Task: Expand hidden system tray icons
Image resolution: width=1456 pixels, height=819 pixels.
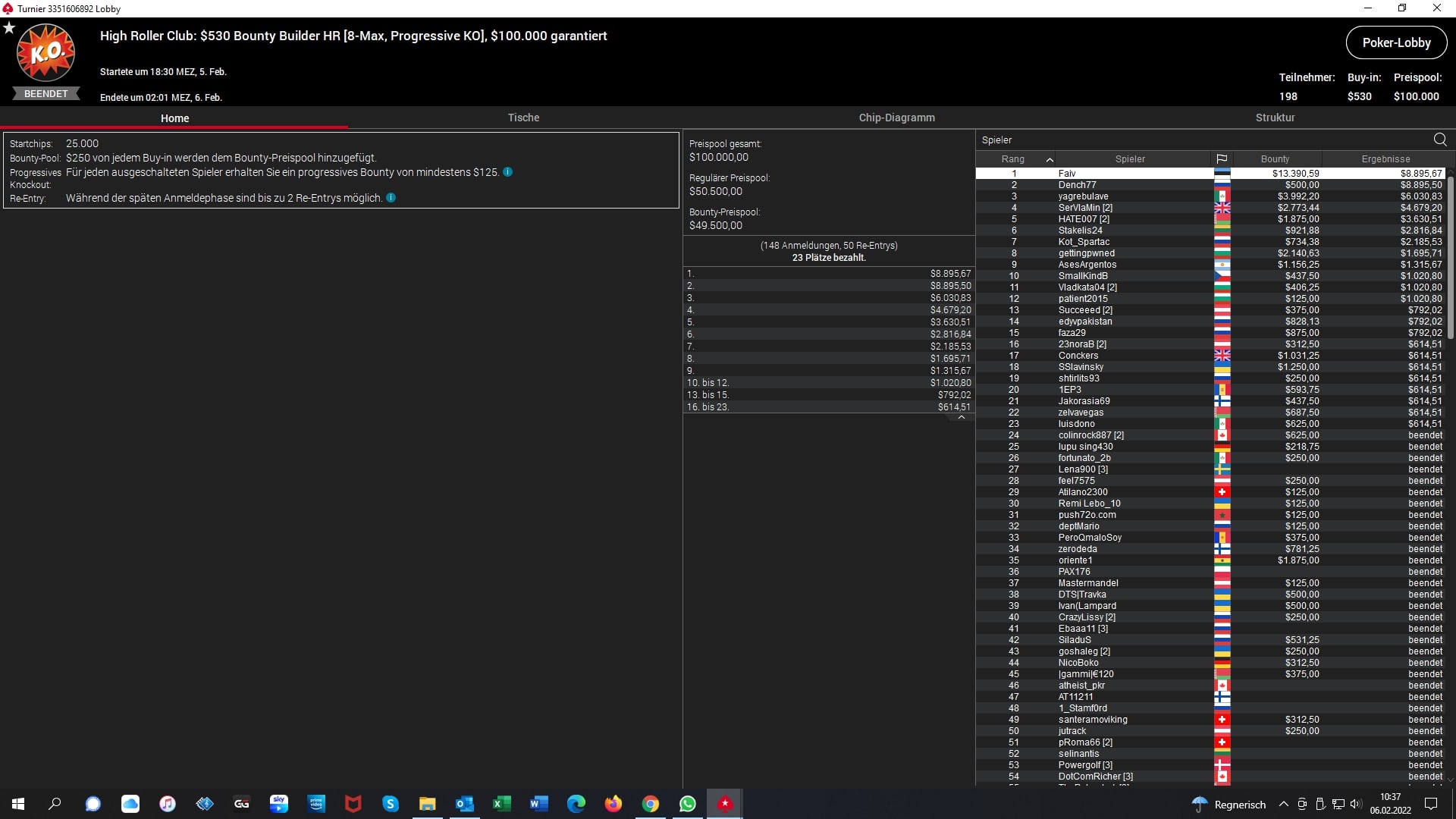Action: (x=1283, y=804)
